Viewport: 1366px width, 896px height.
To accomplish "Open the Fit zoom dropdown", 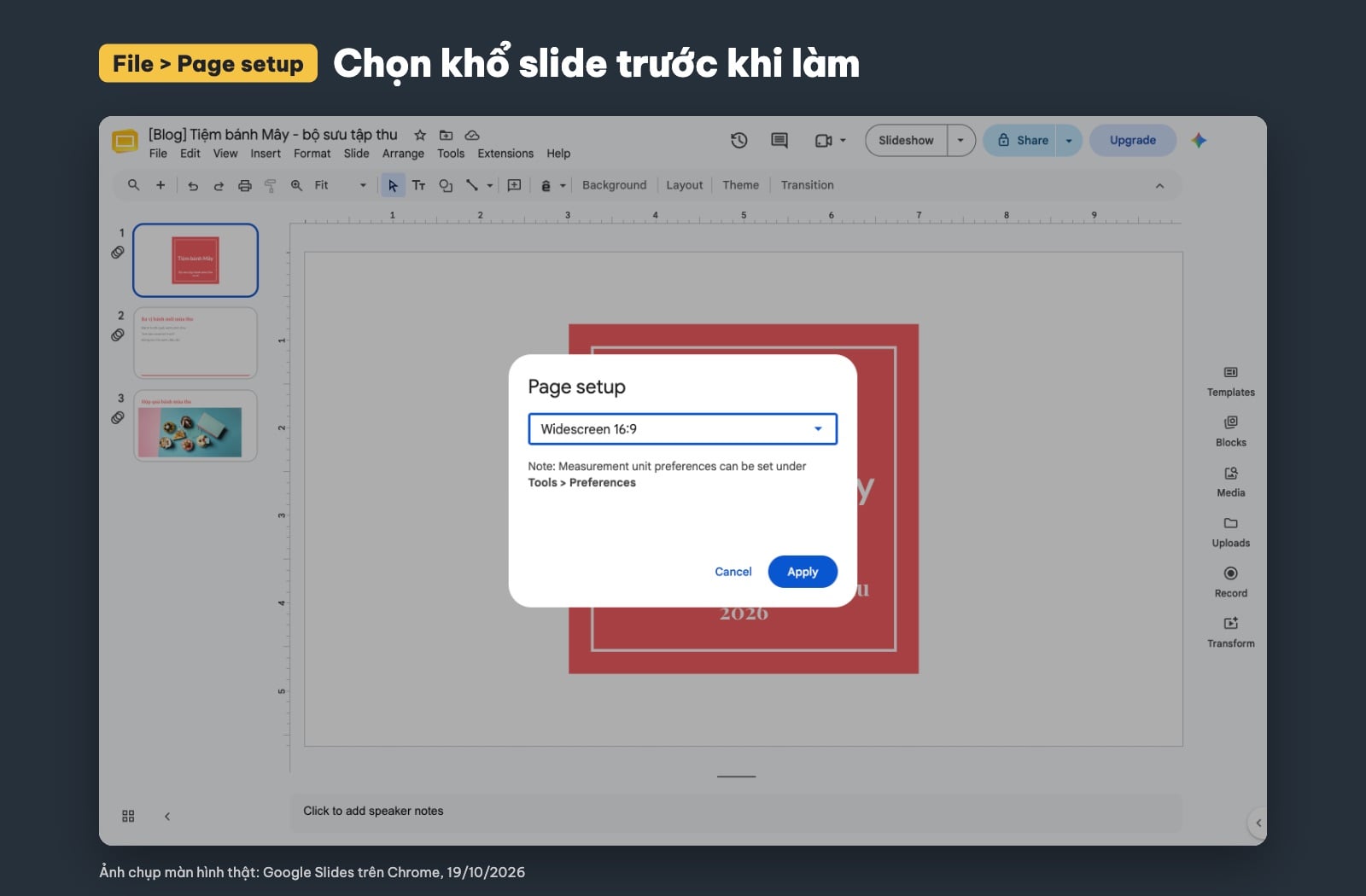I will [x=340, y=185].
